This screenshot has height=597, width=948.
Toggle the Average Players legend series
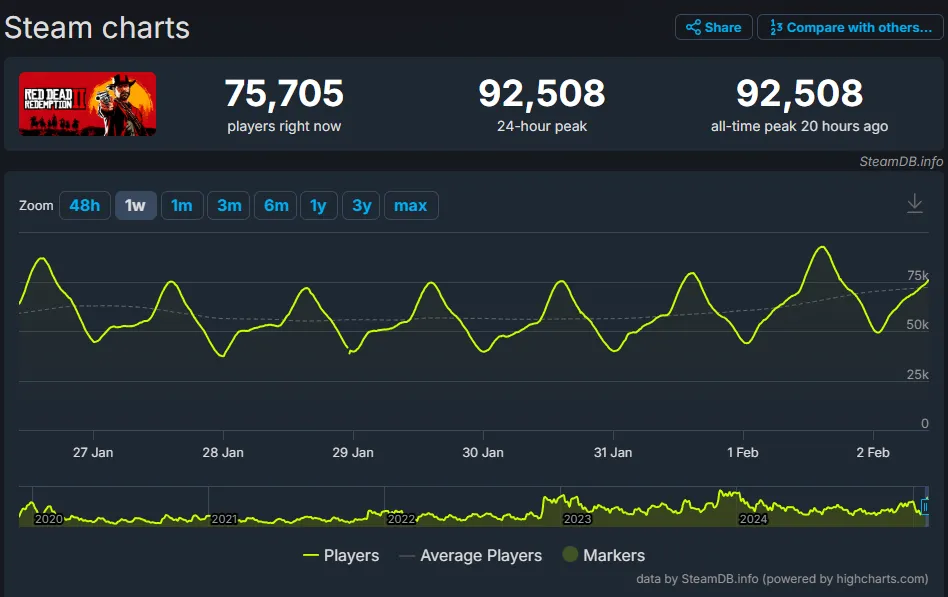coord(470,555)
